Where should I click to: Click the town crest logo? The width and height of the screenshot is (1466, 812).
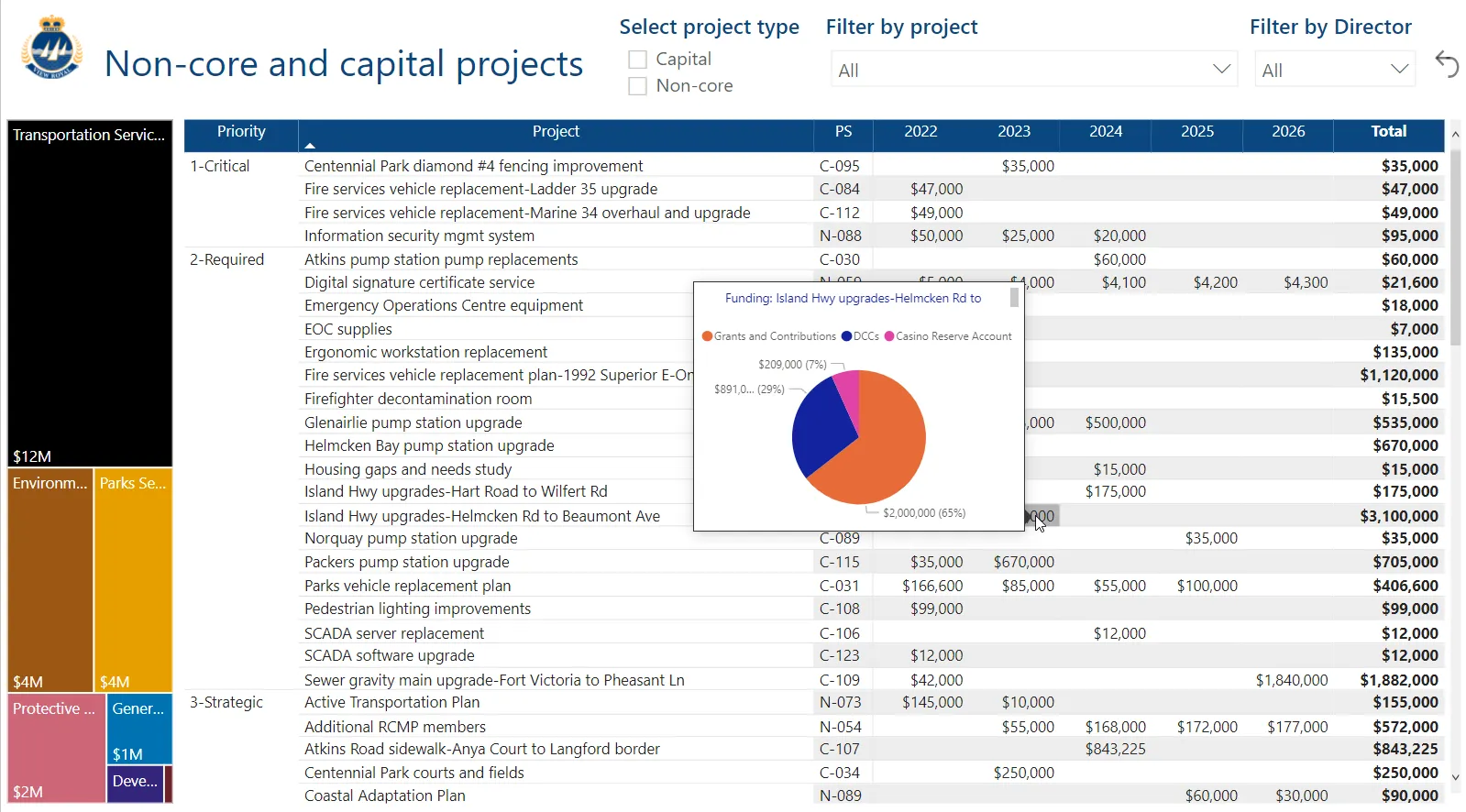51,47
